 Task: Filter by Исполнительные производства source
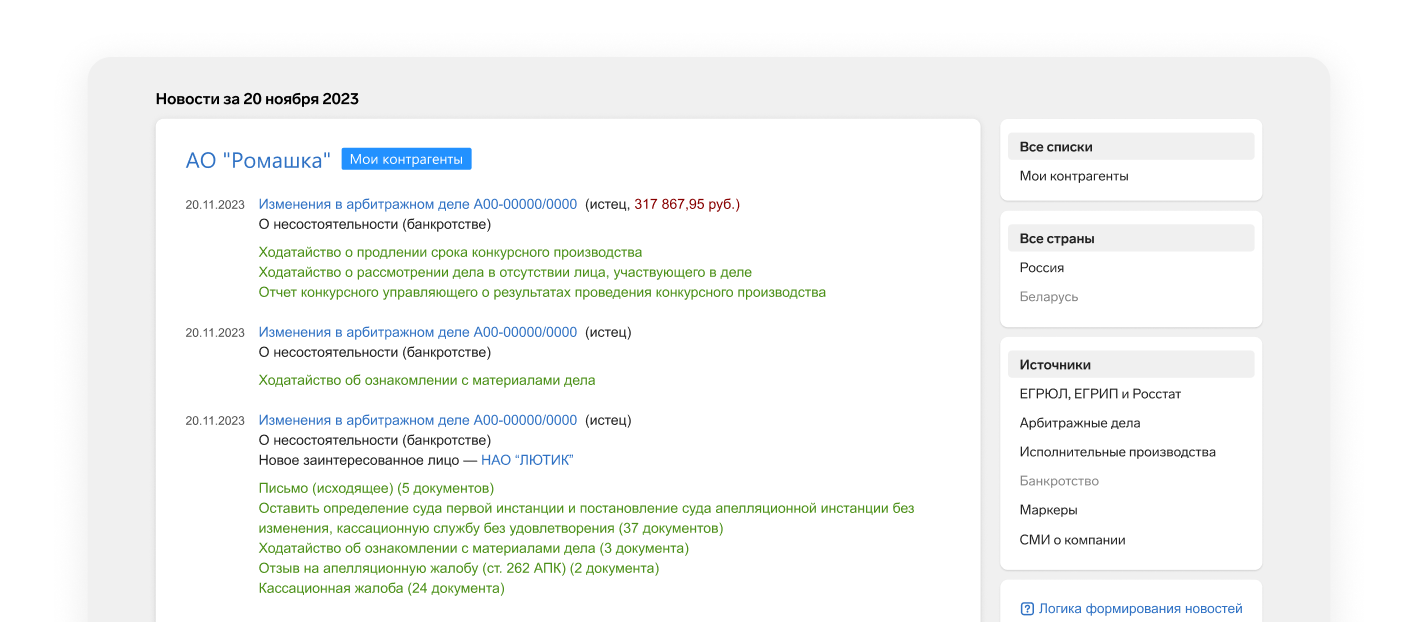[1117, 452]
